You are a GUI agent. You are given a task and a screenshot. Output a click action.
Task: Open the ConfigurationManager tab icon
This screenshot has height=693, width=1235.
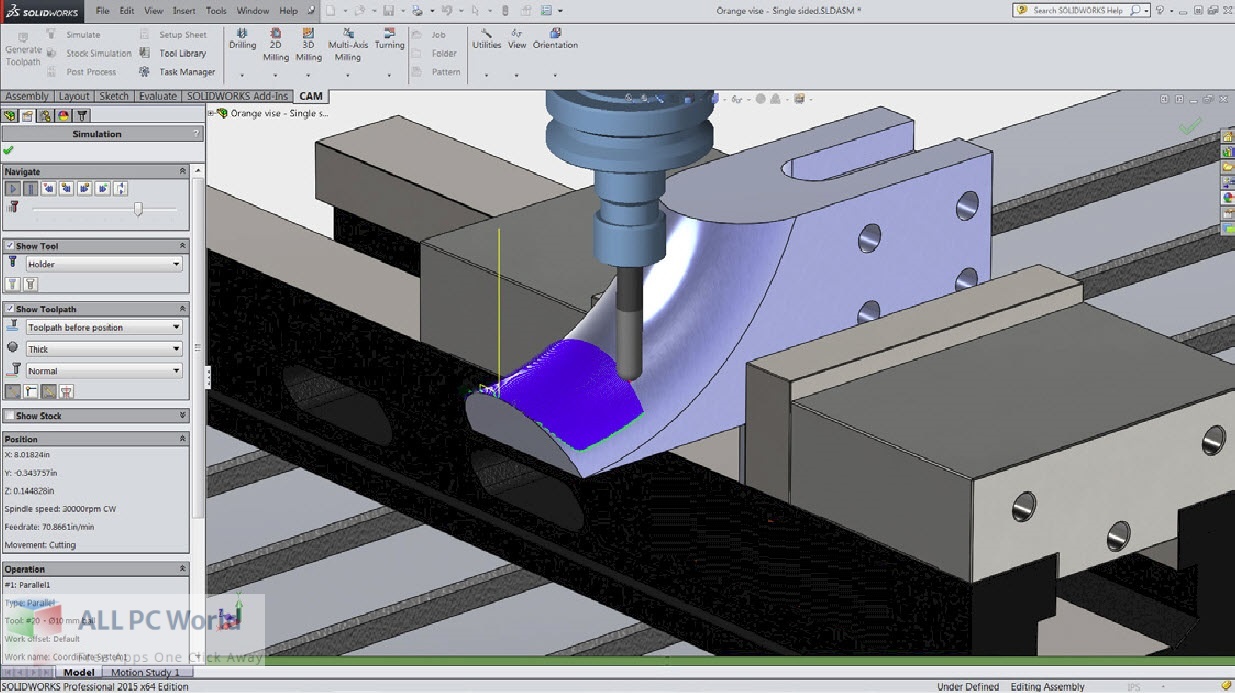tap(46, 116)
